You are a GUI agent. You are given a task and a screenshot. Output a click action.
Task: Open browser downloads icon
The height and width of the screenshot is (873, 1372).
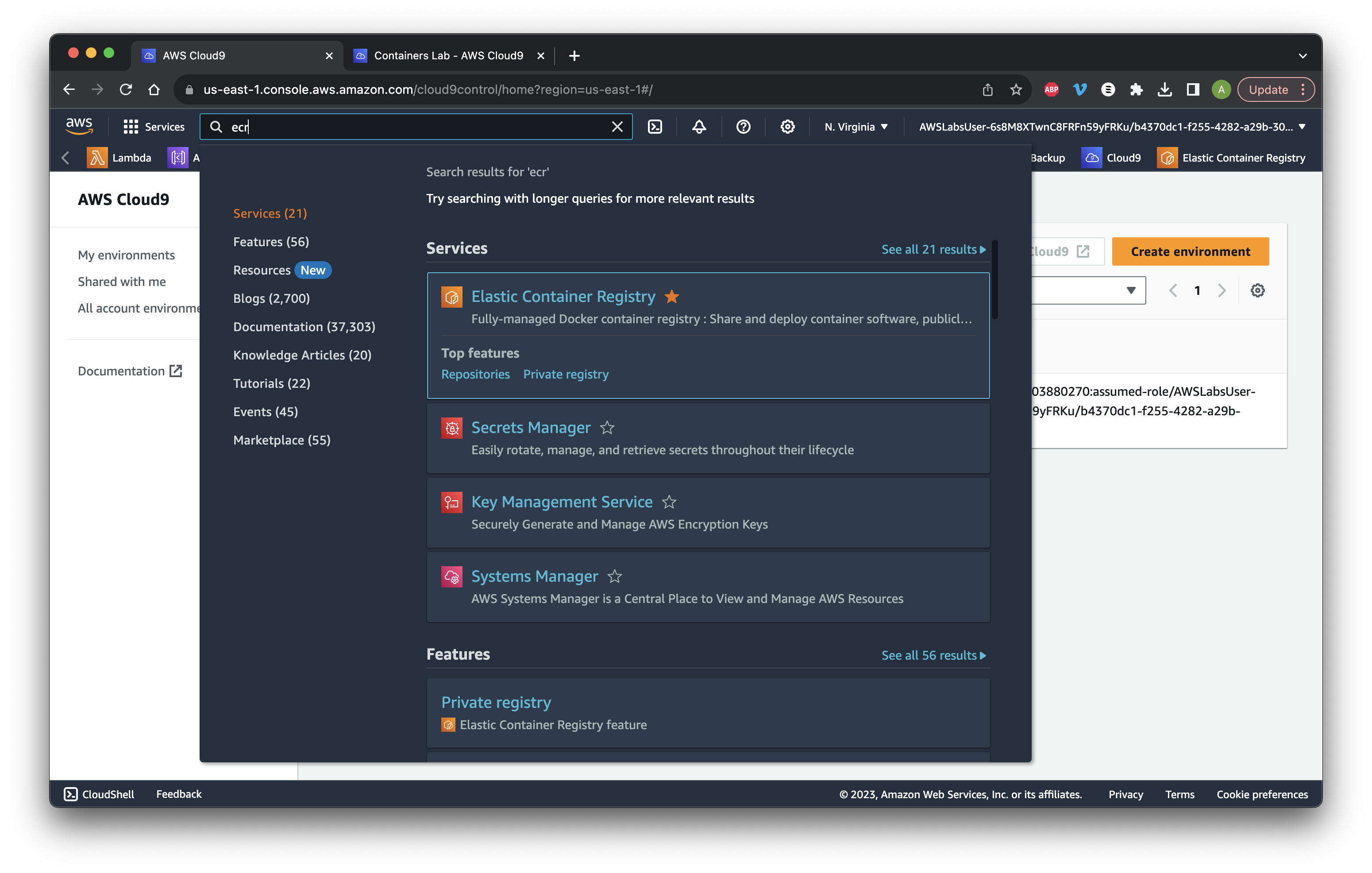(1164, 89)
